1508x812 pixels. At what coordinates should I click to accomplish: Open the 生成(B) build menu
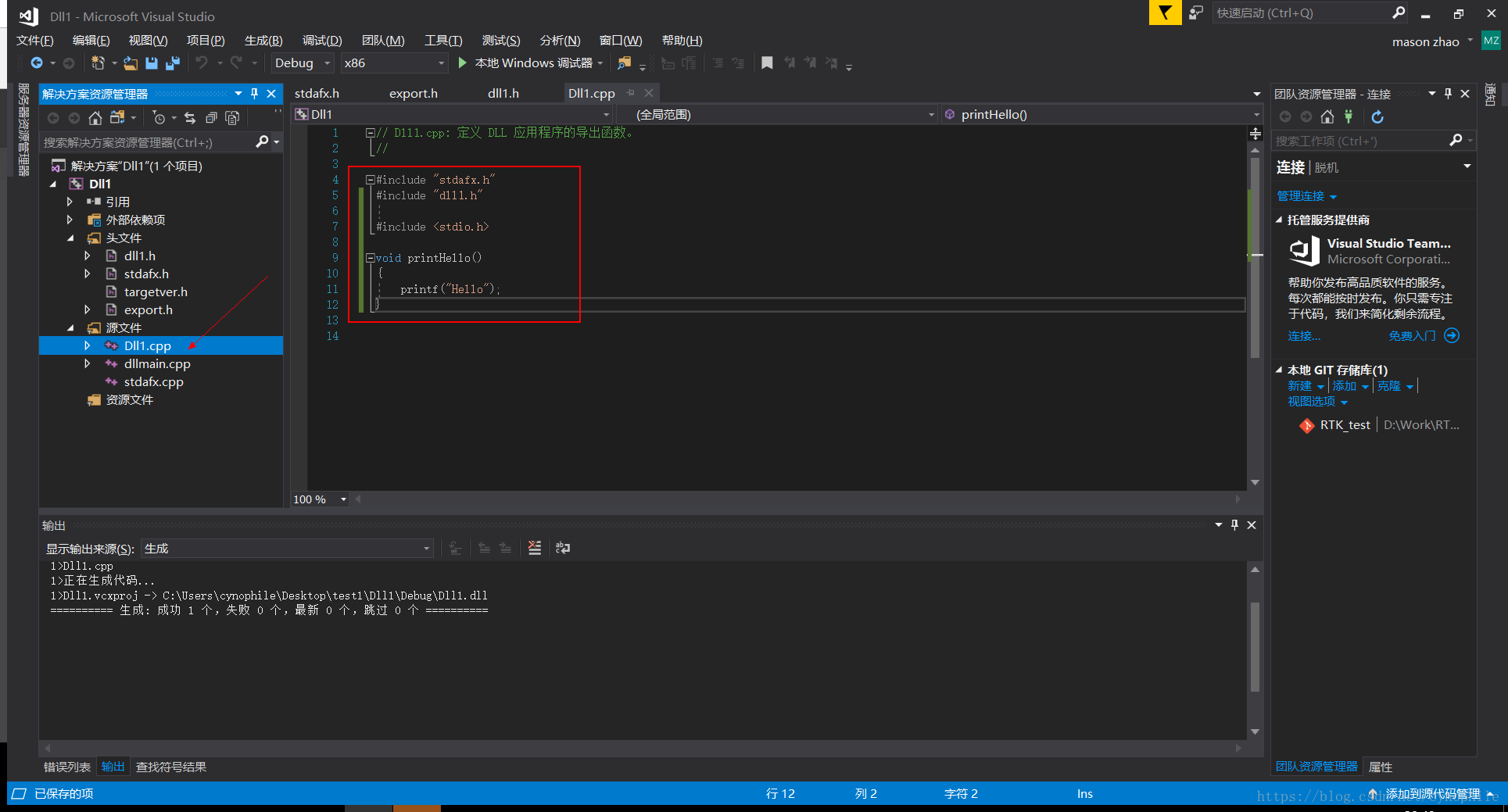[263, 41]
